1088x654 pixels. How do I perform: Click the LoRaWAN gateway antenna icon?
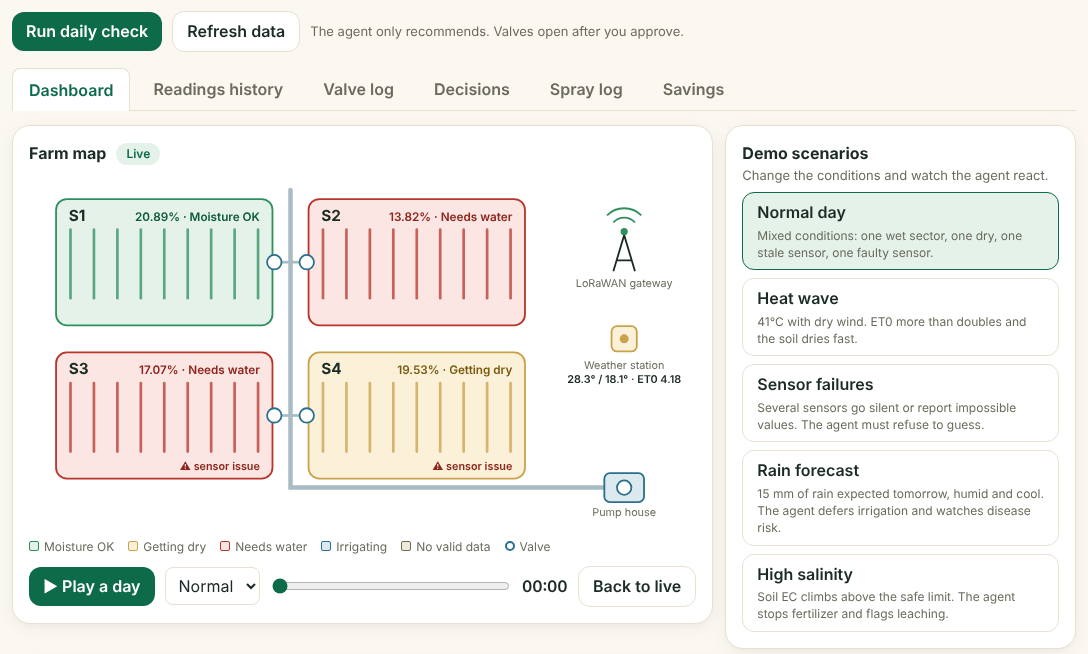click(x=624, y=239)
